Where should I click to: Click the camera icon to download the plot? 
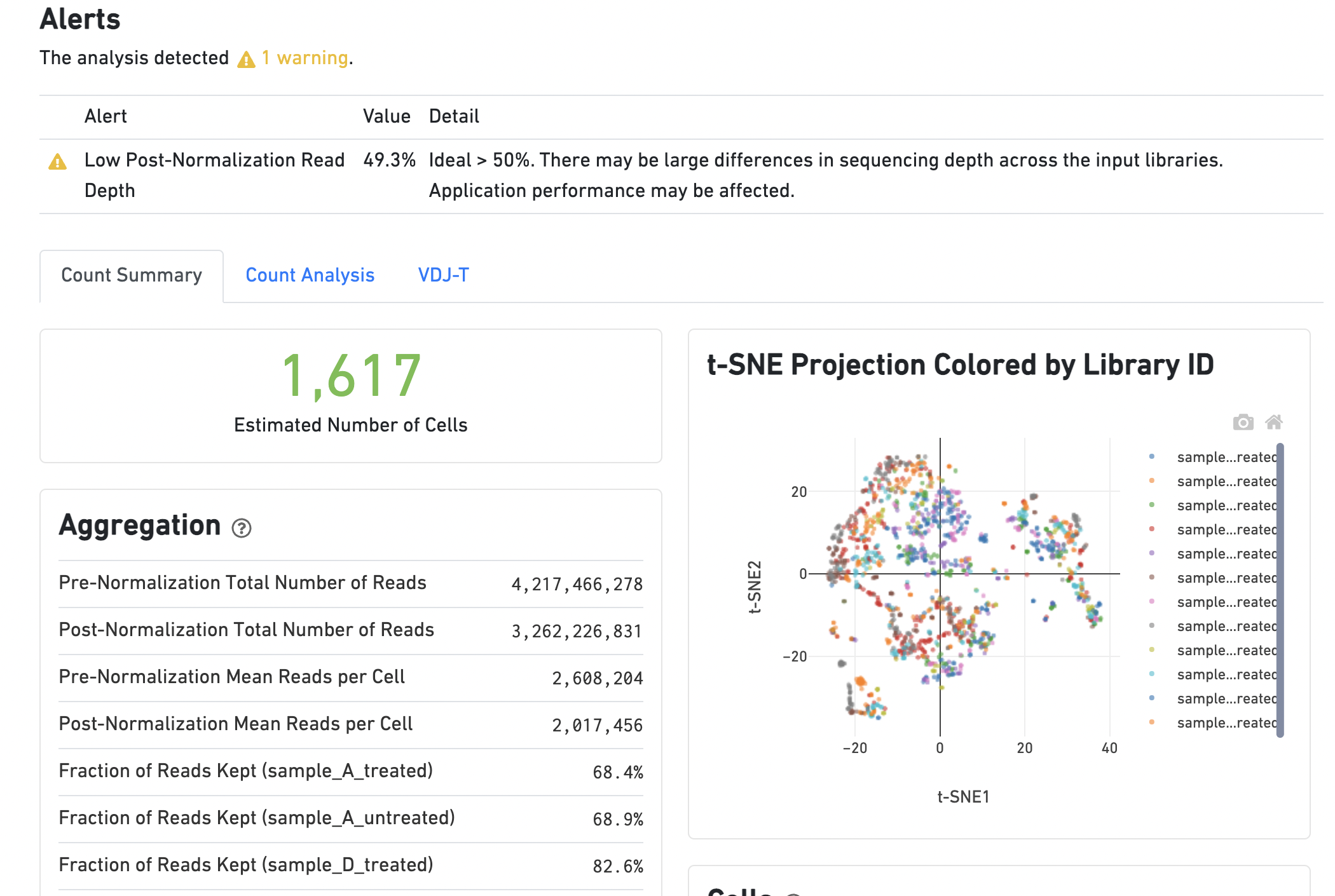(1243, 423)
